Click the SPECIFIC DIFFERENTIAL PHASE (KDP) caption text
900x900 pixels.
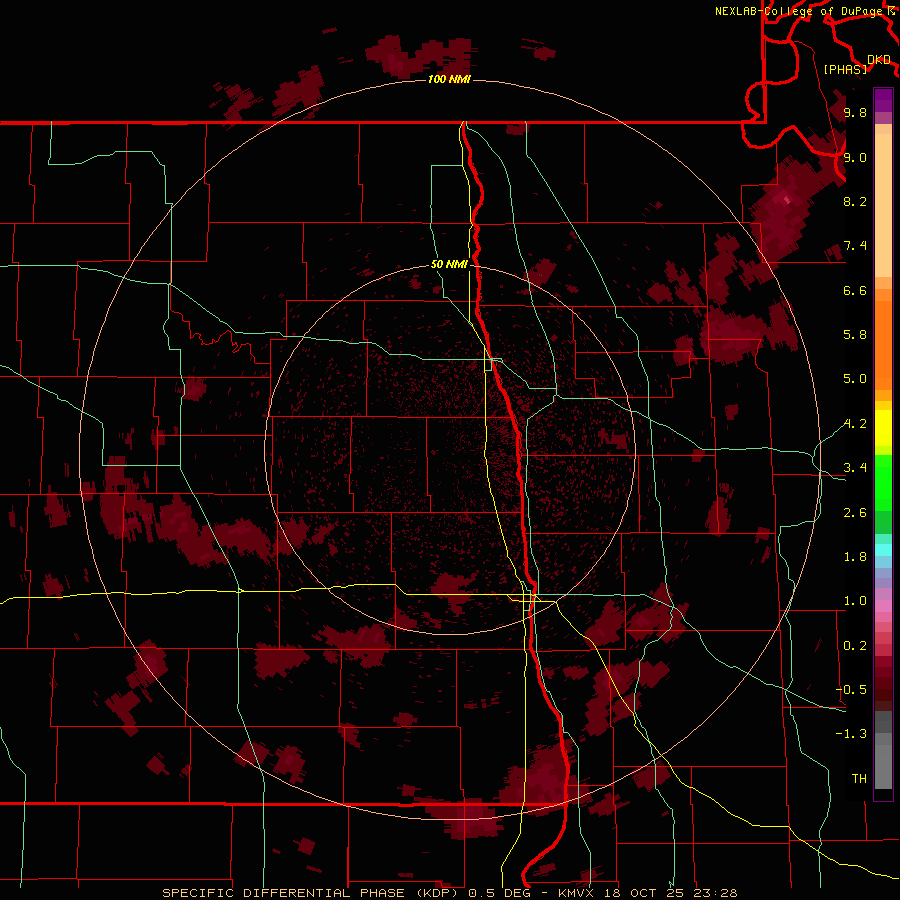(x=312, y=893)
